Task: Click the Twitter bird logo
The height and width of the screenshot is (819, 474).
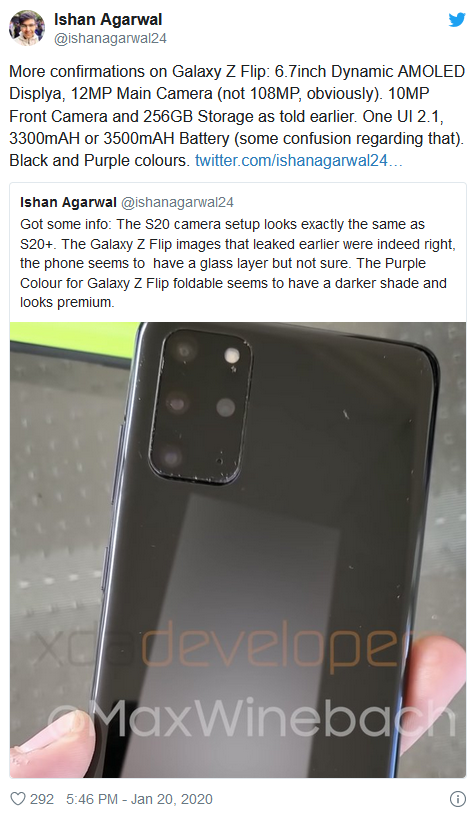Action: (457, 19)
